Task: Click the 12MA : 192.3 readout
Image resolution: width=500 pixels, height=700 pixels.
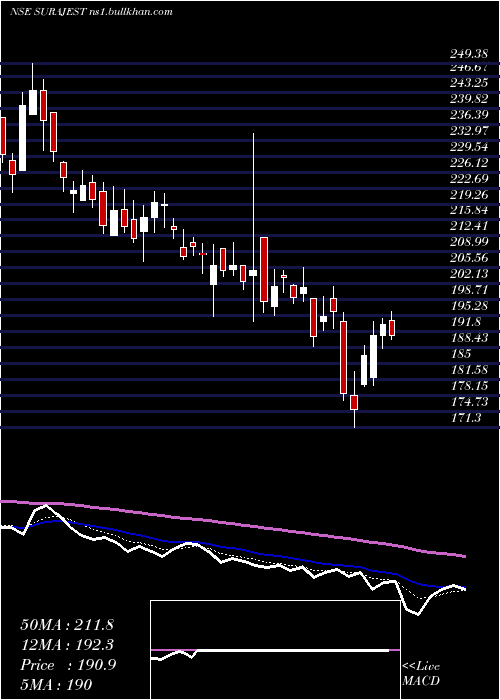Action: (x=67, y=645)
